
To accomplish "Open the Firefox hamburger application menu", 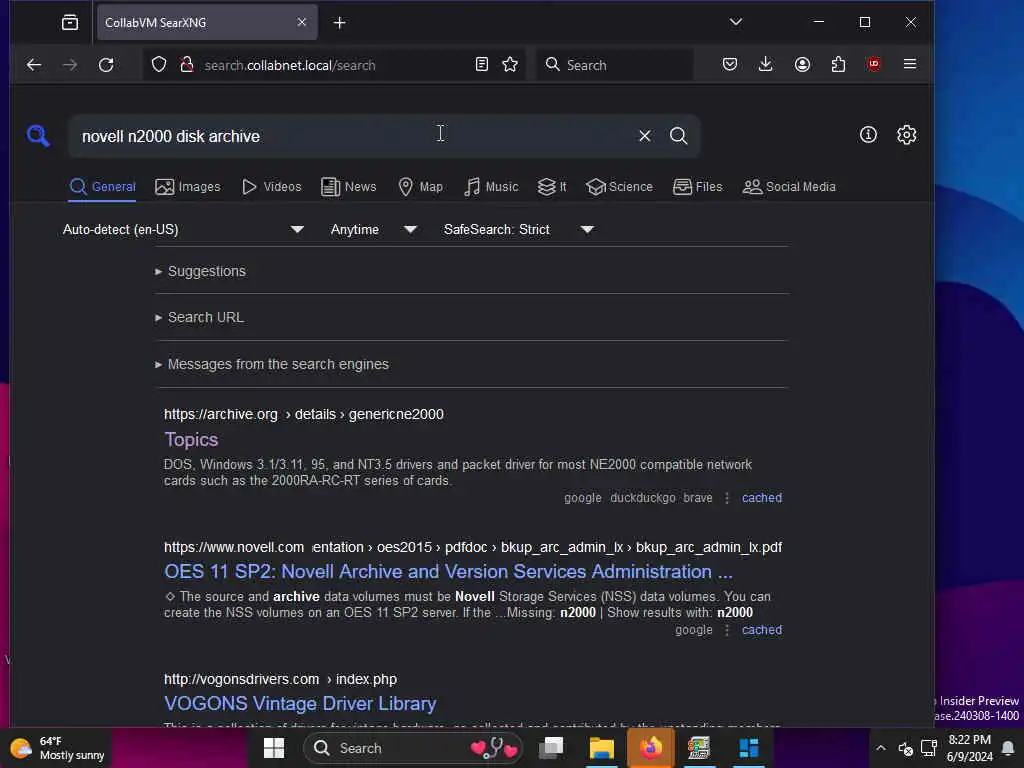I will pyautogui.click(x=910, y=64).
